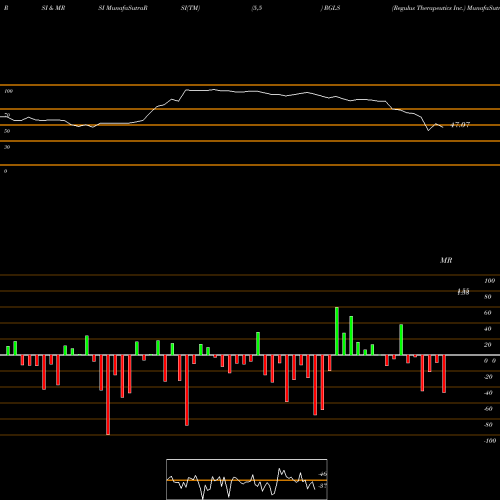The width and height of the screenshot is (500, 500).
Task: Click the 'SI MunafaSutraR' header text
Action: 123,8
